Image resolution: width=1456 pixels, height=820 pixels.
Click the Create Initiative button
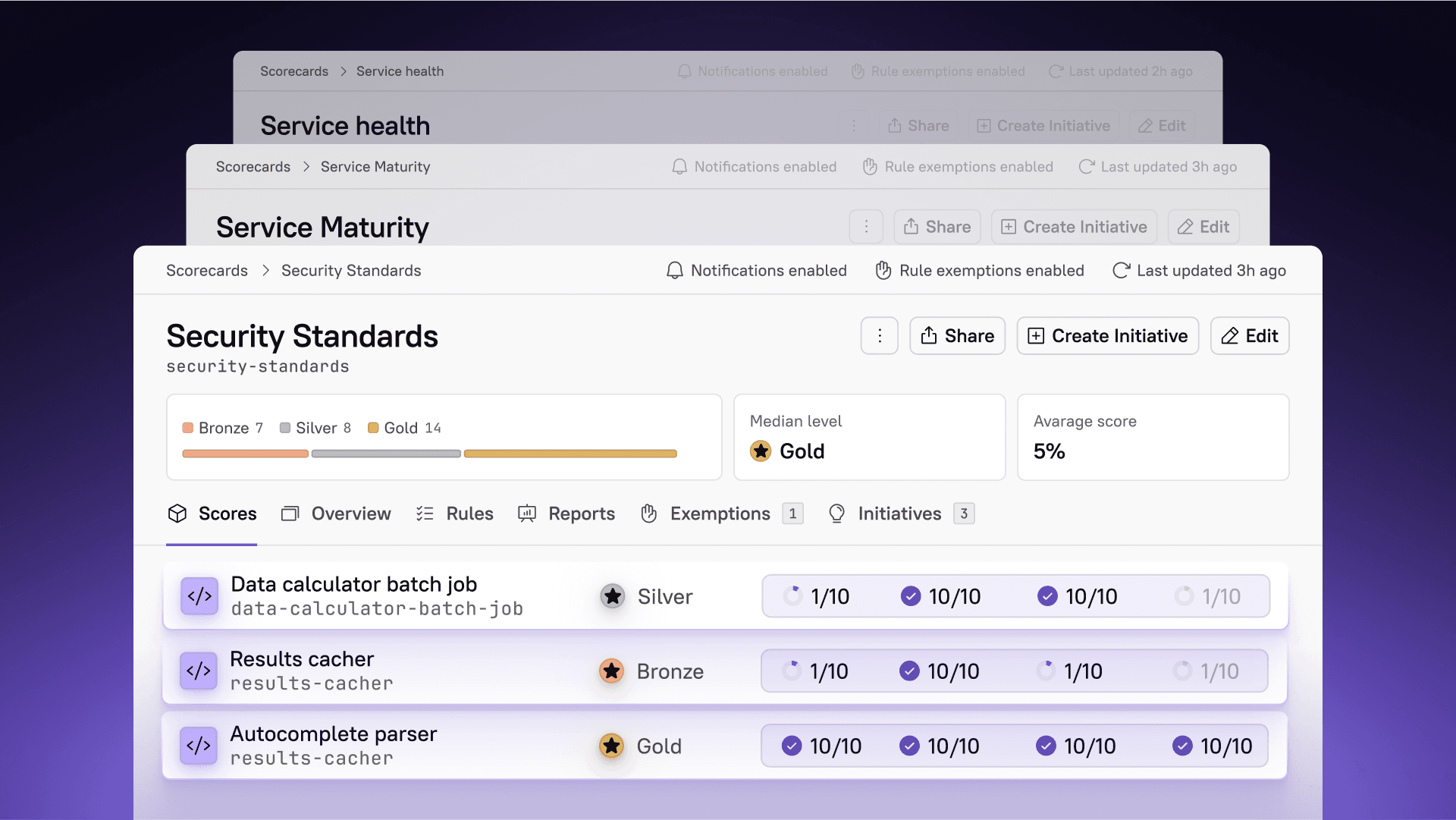pyautogui.click(x=1107, y=335)
